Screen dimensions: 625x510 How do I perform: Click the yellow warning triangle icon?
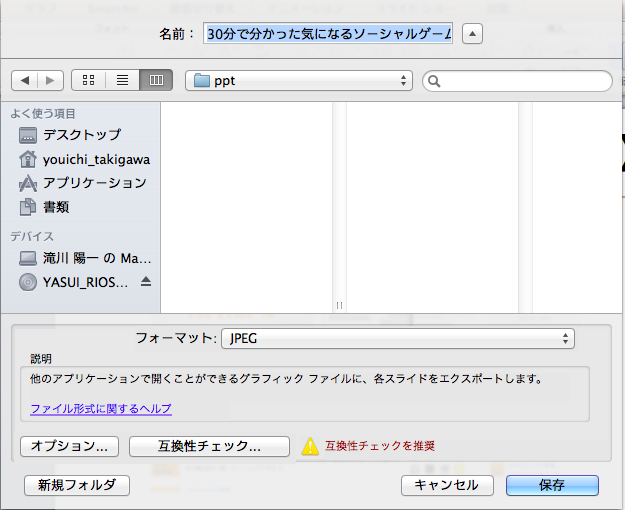pyautogui.click(x=310, y=446)
